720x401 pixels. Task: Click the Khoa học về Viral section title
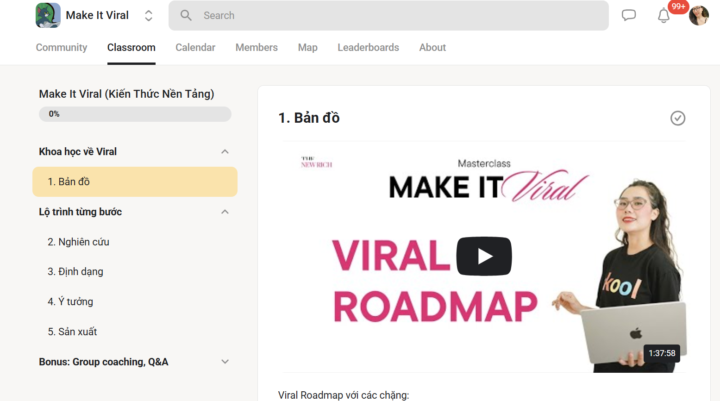pyautogui.click(x=78, y=152)
